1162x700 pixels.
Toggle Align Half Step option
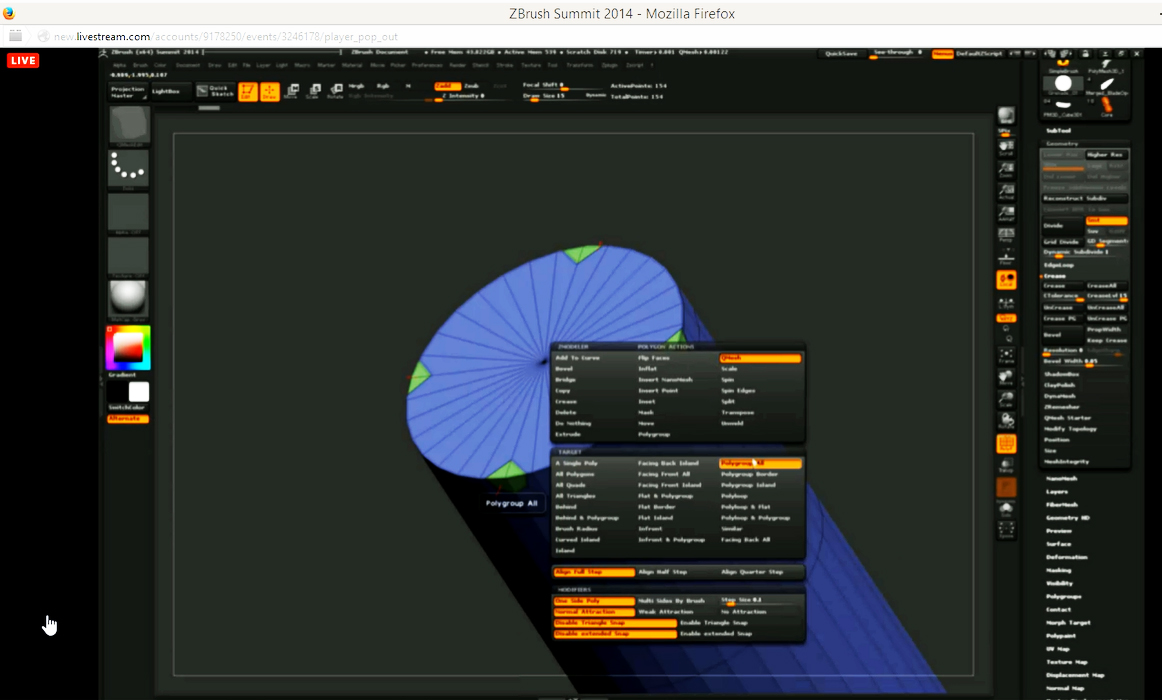click(675, 572)
